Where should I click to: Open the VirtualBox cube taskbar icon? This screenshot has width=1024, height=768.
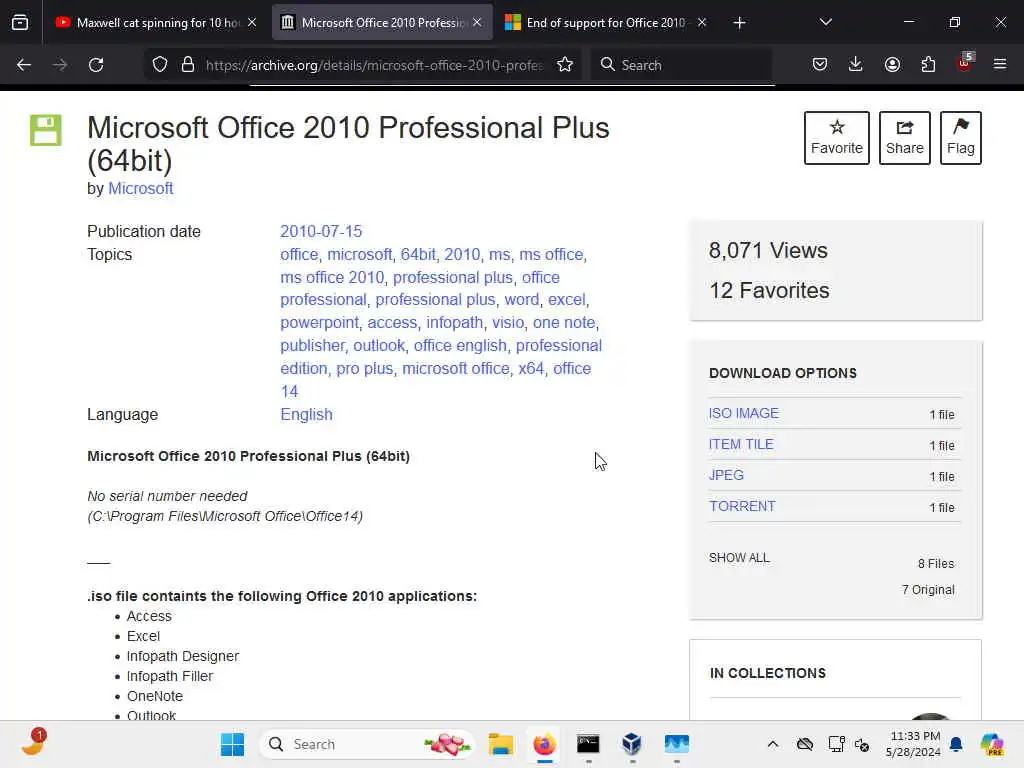632,744
